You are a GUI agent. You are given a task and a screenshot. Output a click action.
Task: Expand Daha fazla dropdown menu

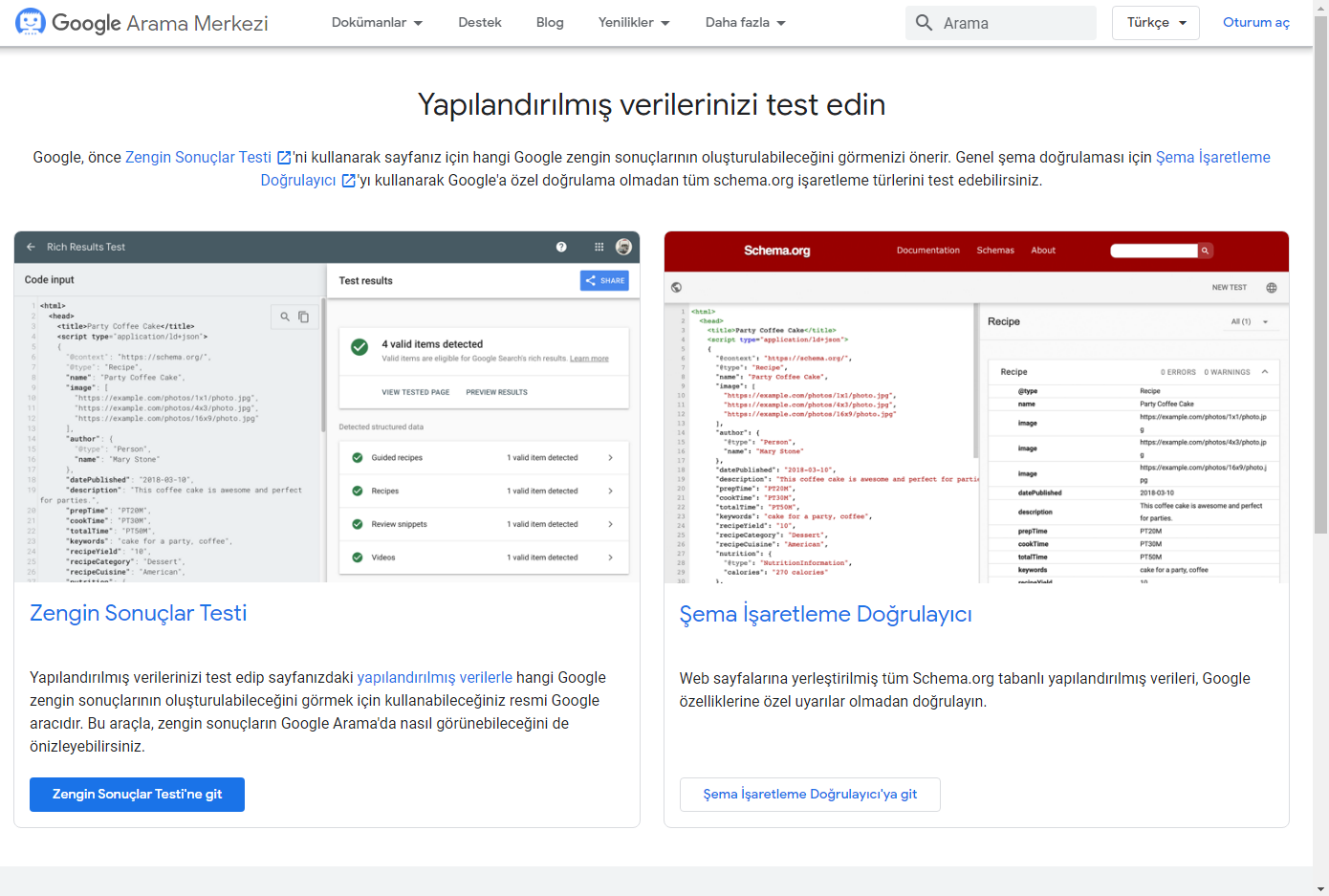746,22
